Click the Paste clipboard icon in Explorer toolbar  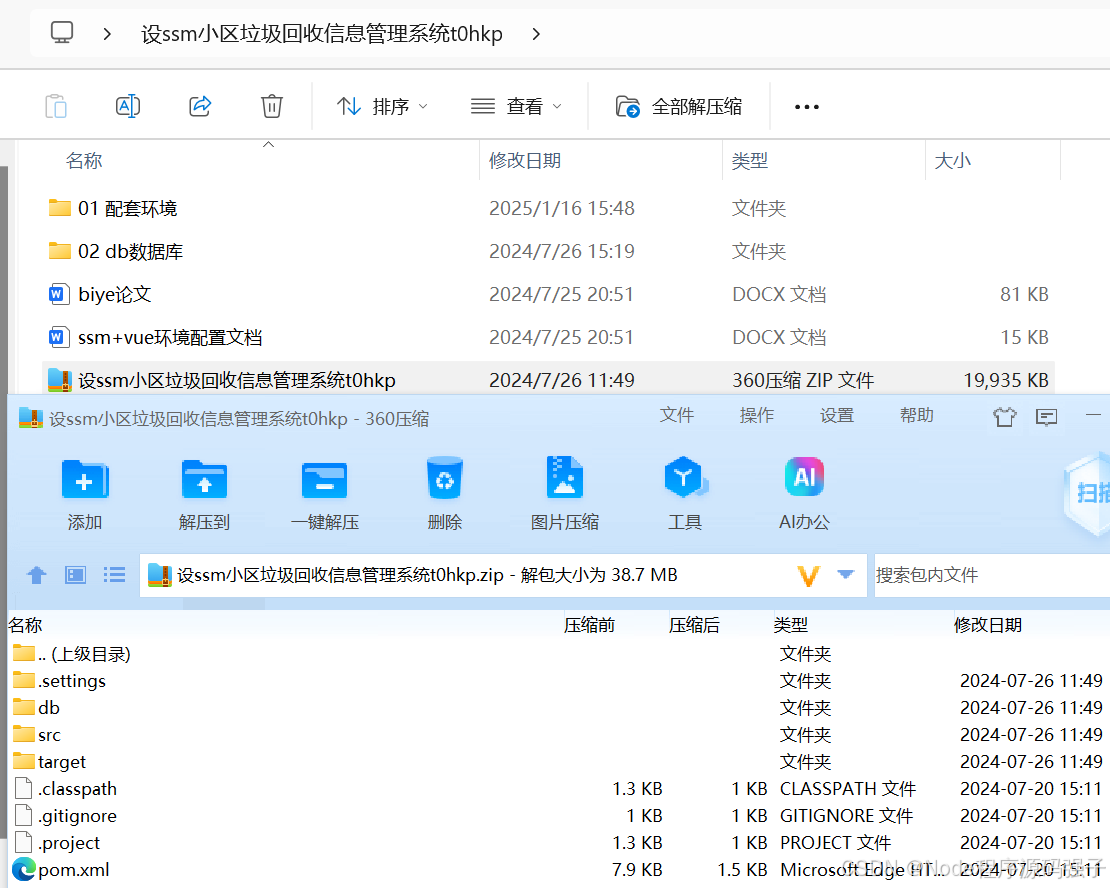(x=56, y=106)
